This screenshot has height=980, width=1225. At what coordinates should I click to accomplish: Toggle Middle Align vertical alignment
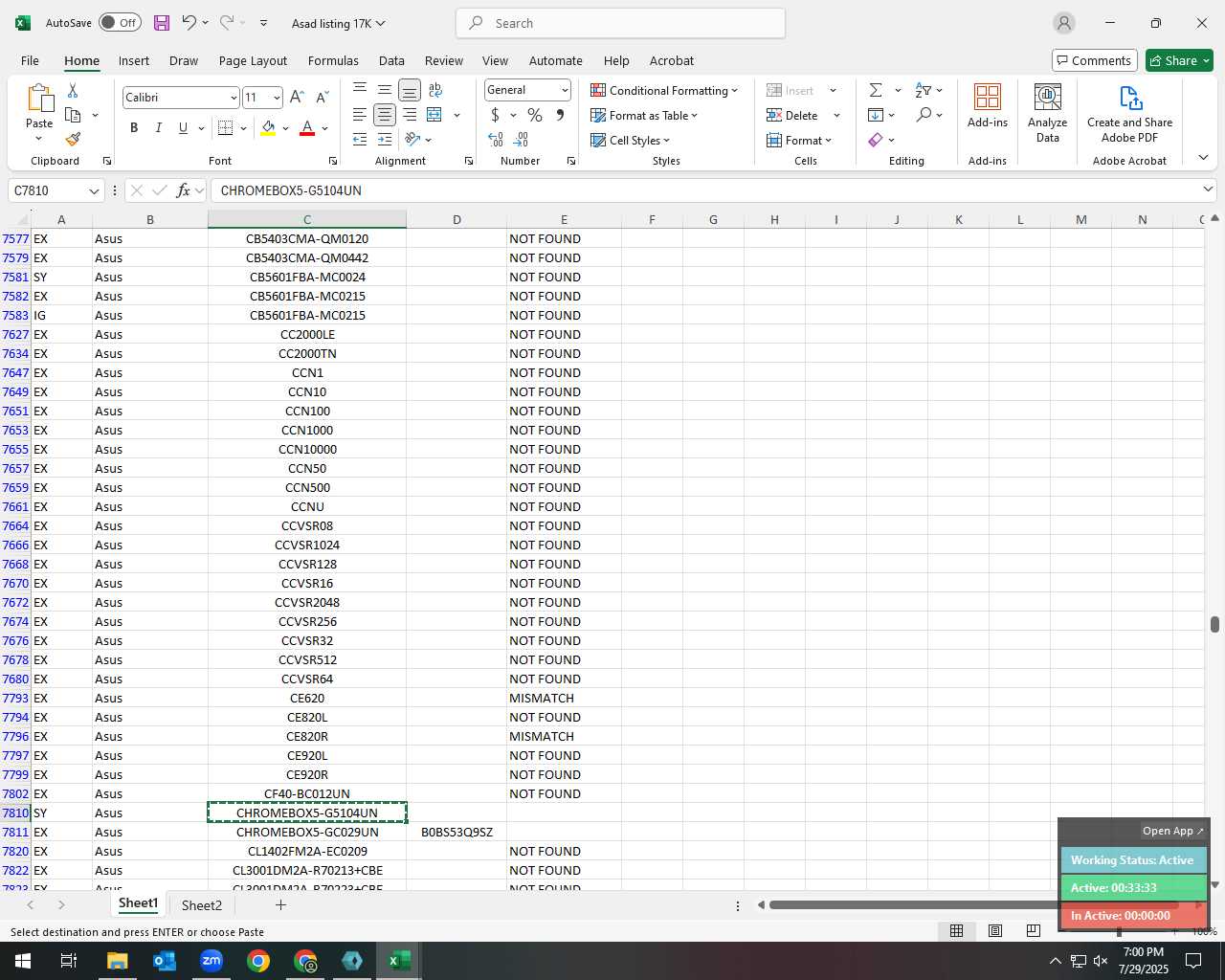pos(385,90)
